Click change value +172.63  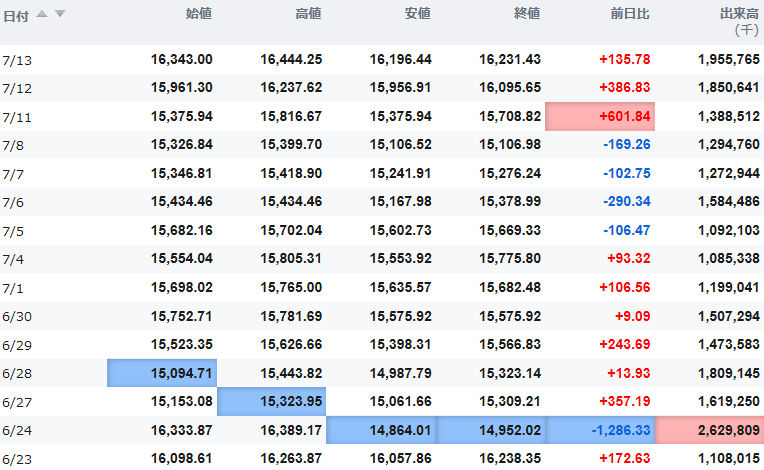(x=625, y=458)
